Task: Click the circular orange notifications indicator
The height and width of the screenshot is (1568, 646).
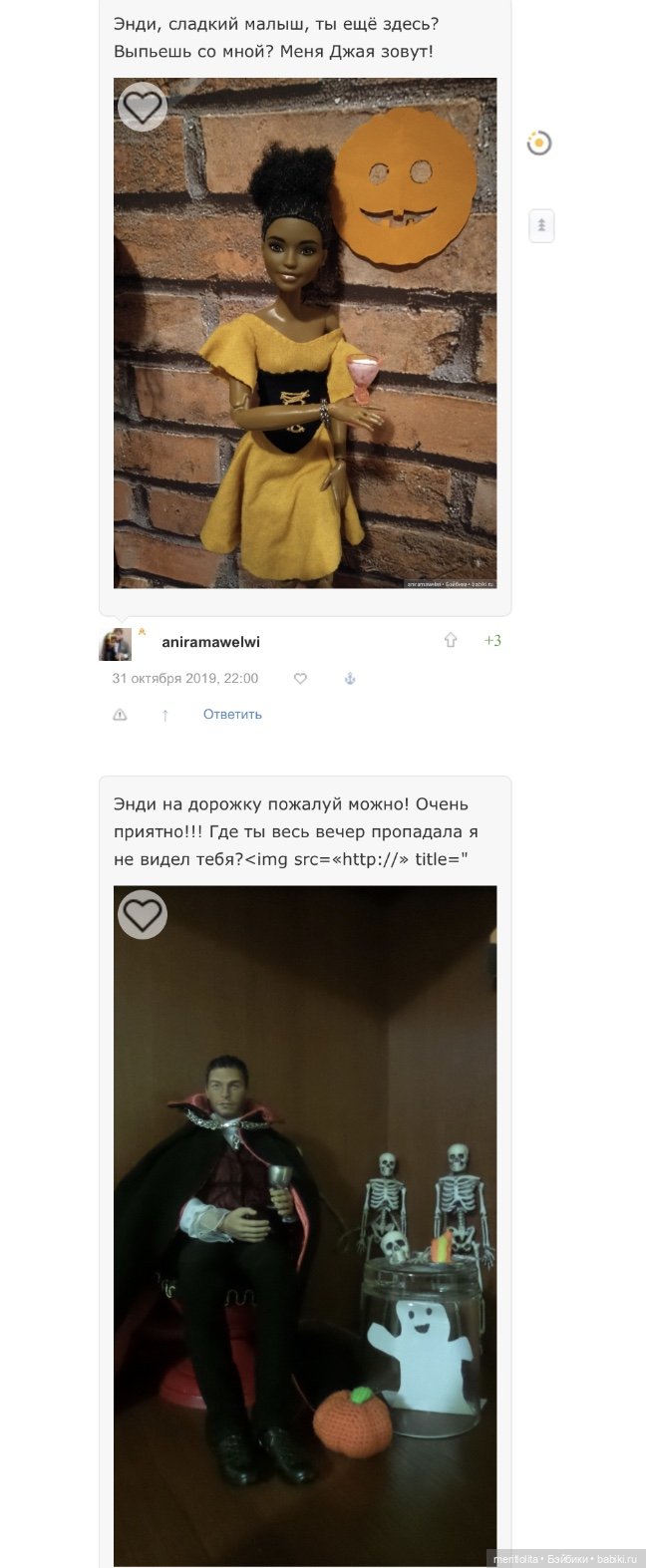Action: click(539, 144)
